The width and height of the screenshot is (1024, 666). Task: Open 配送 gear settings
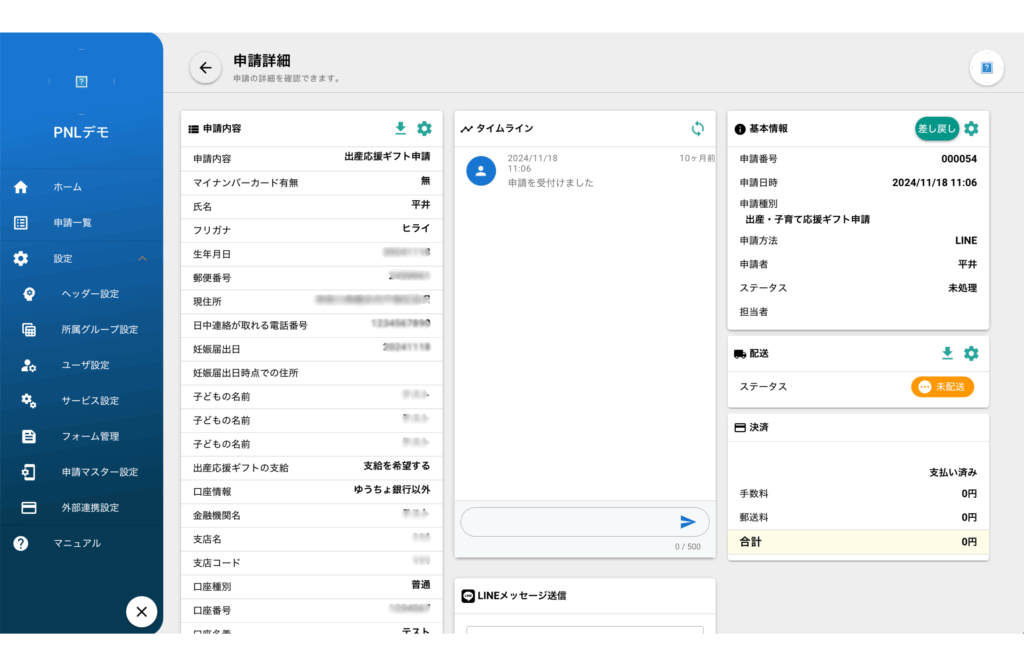(971, 353)
